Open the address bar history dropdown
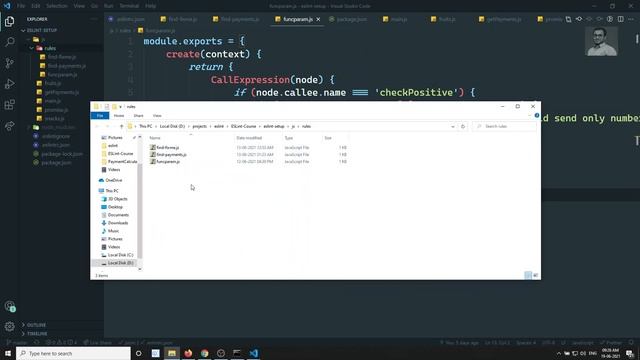The image size is (640, 360). pos(453,127)
